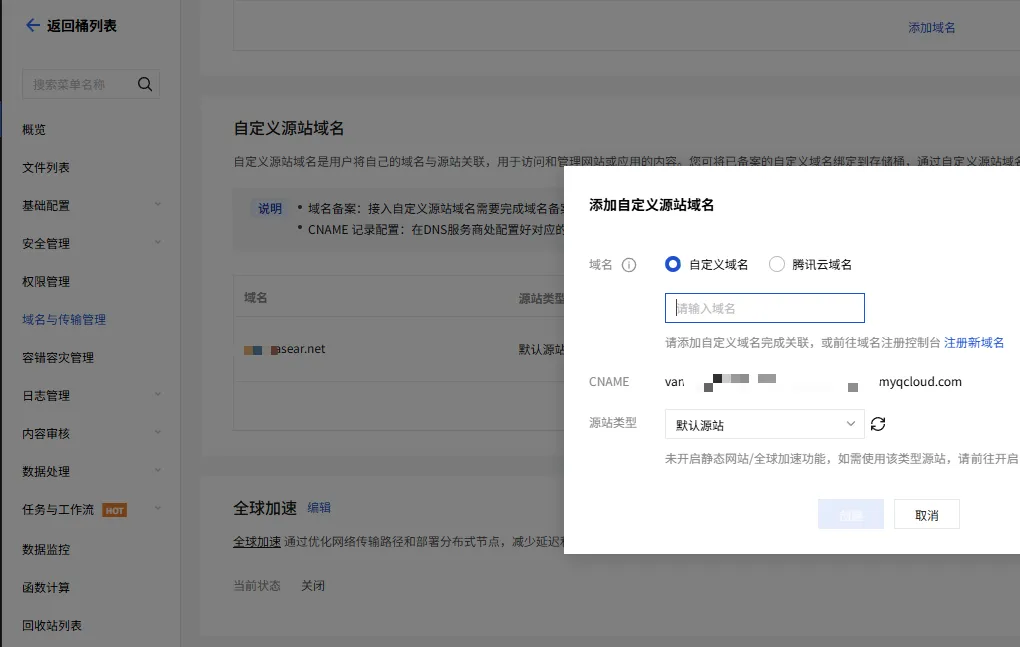Open 域名与传输管理 in the sidebar

(64, 320)
